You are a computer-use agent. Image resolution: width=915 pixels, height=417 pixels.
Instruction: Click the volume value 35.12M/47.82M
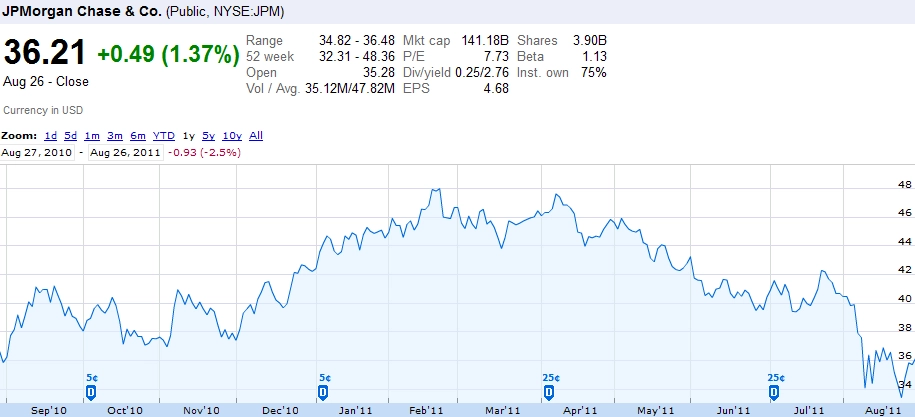(350, 89)
